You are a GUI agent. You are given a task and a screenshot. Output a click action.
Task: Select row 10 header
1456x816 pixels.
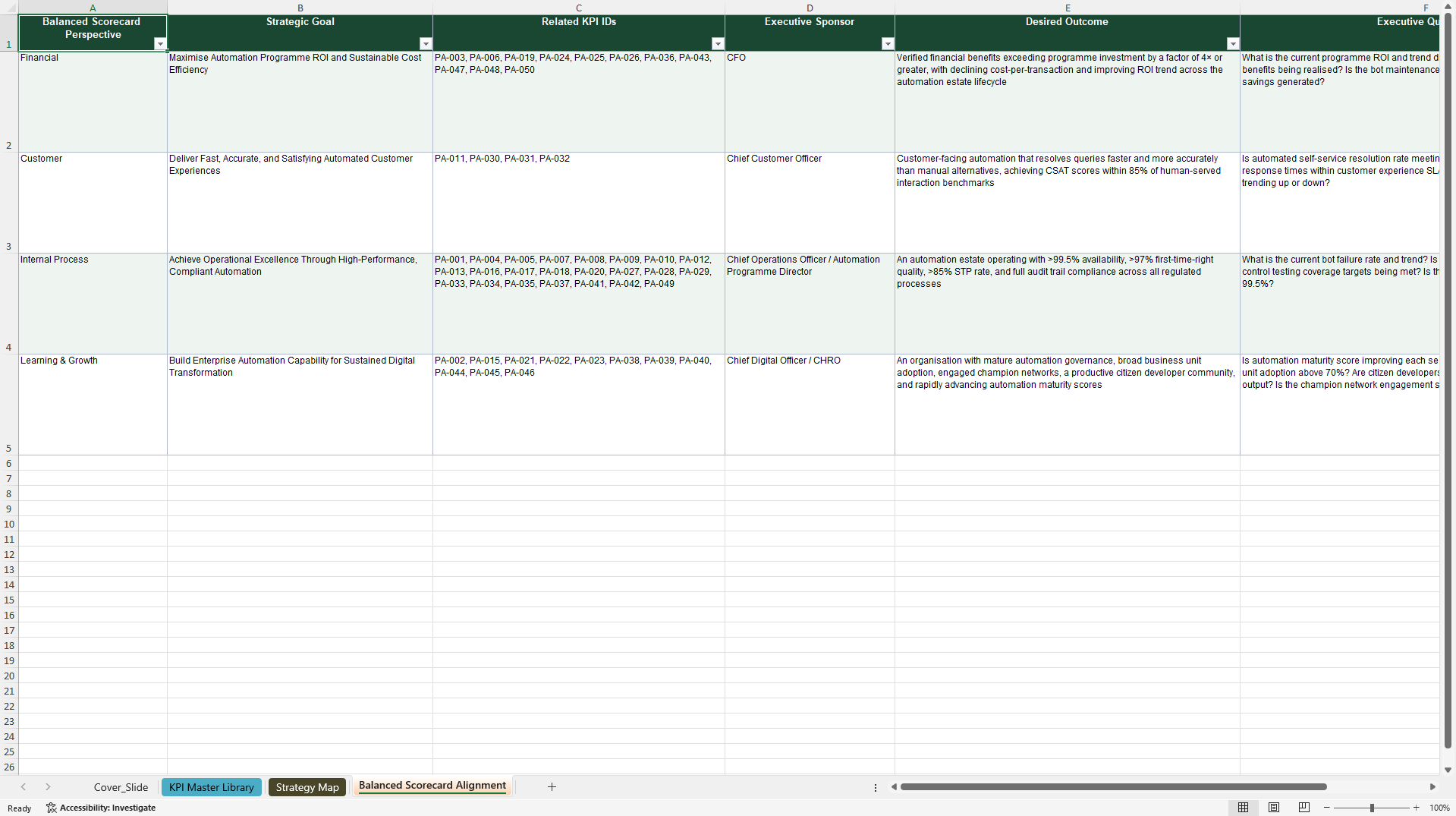click(9, 524)
